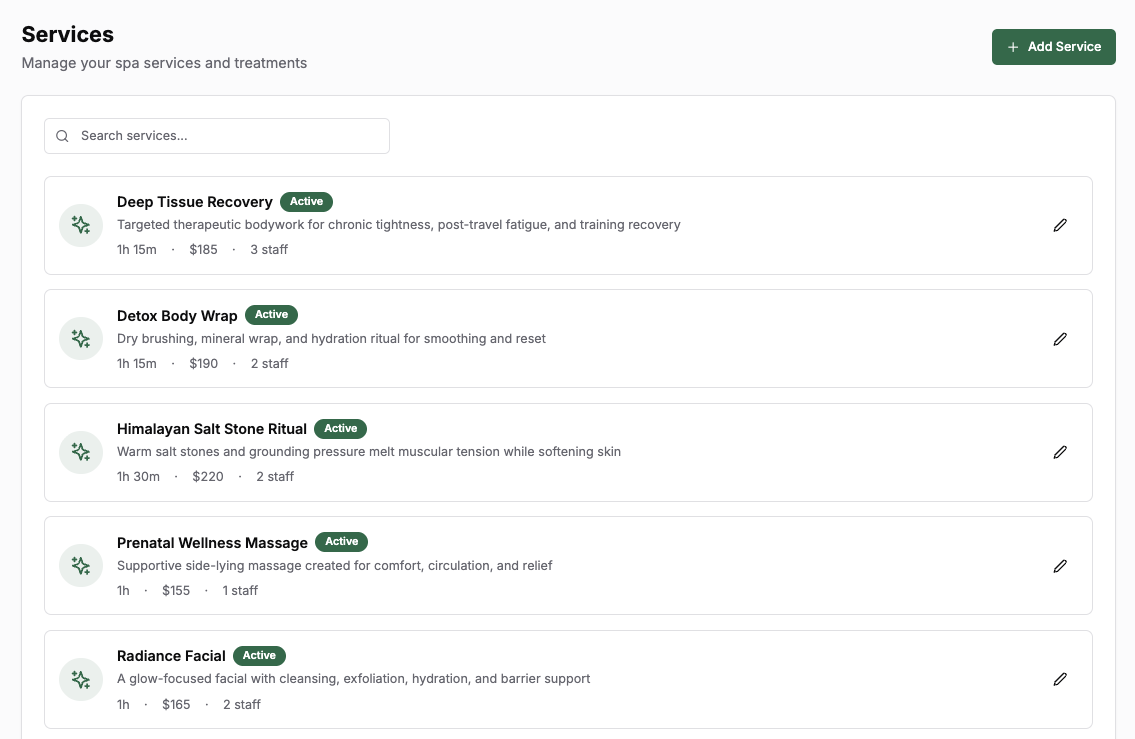Click the sparkle icon beside Radiance Facial
The height and width of the screenshot is (739, 1135).
(80, 679)
